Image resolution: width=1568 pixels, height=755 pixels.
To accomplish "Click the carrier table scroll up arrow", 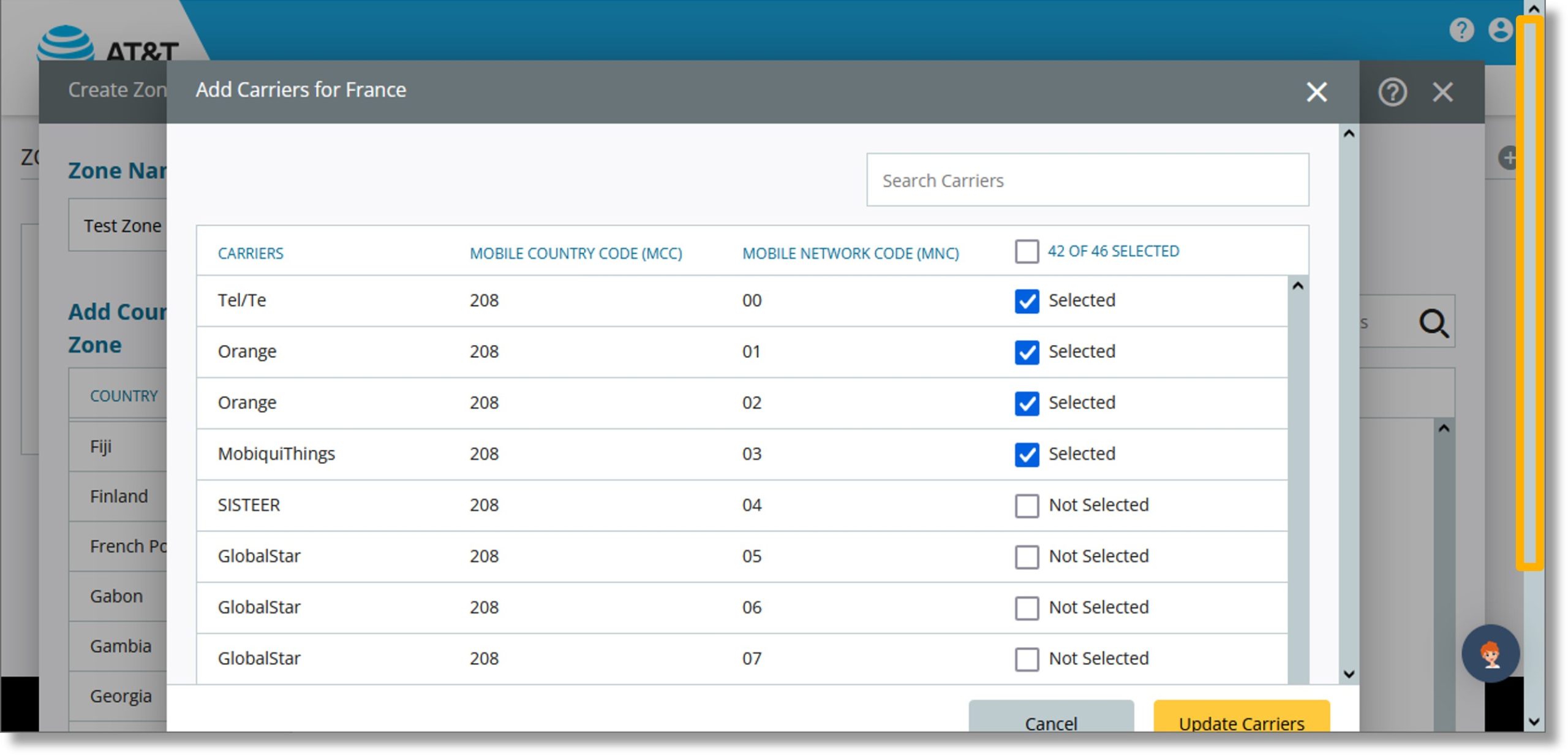I will pyautogui.click(x=1297, y=286).
